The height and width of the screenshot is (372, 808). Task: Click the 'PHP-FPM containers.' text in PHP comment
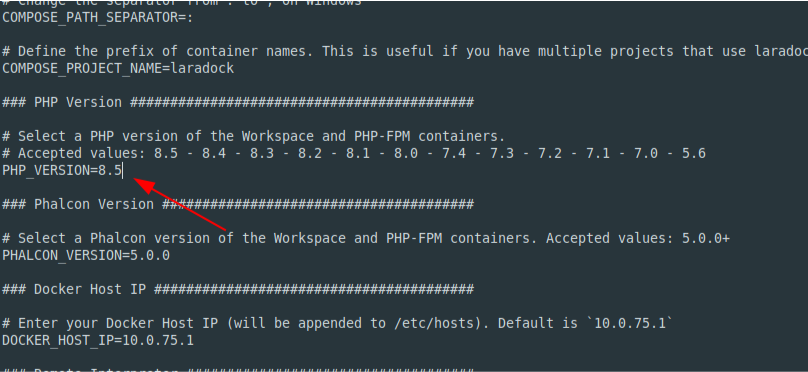tap(430, 137)
